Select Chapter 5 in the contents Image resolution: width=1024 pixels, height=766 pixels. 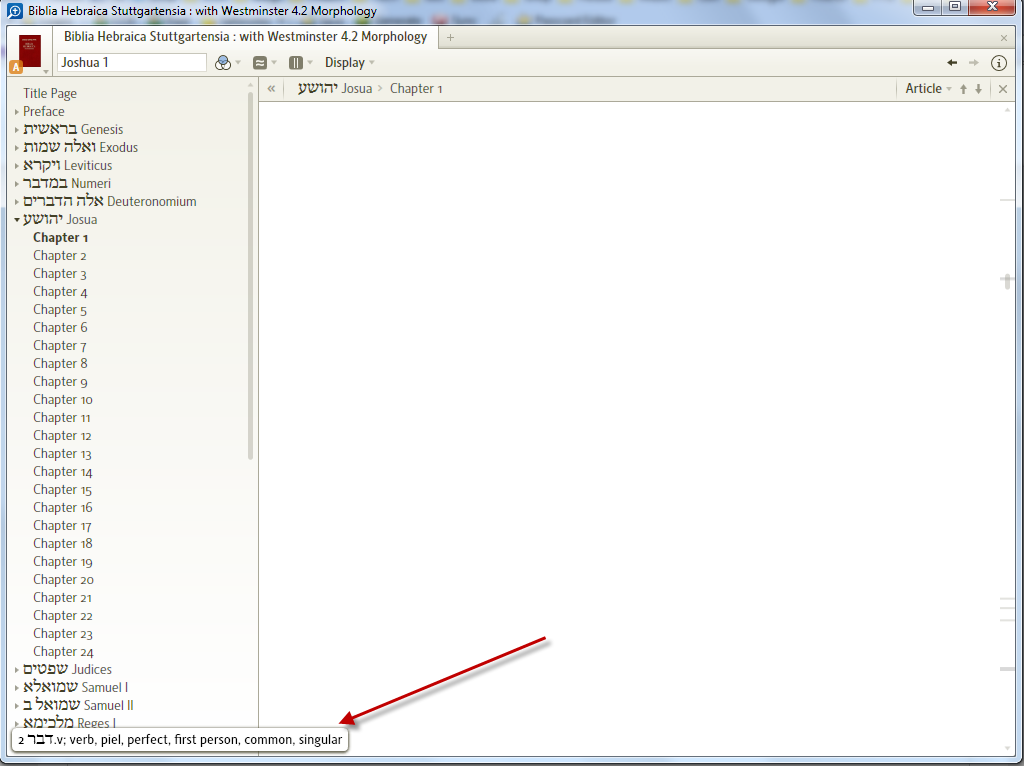click(x=60, y=310)
